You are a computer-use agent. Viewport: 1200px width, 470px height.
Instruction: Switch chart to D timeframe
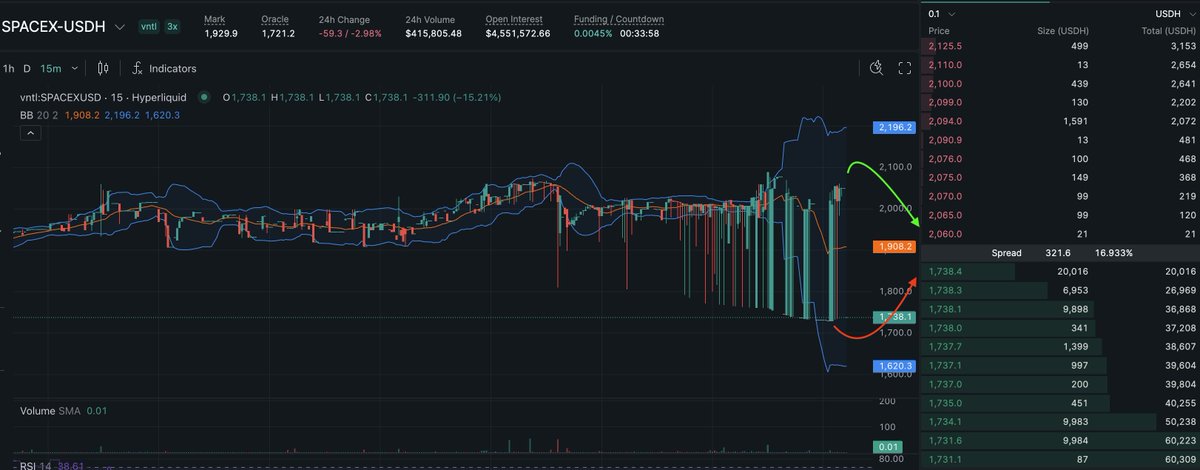coord(28,68)
